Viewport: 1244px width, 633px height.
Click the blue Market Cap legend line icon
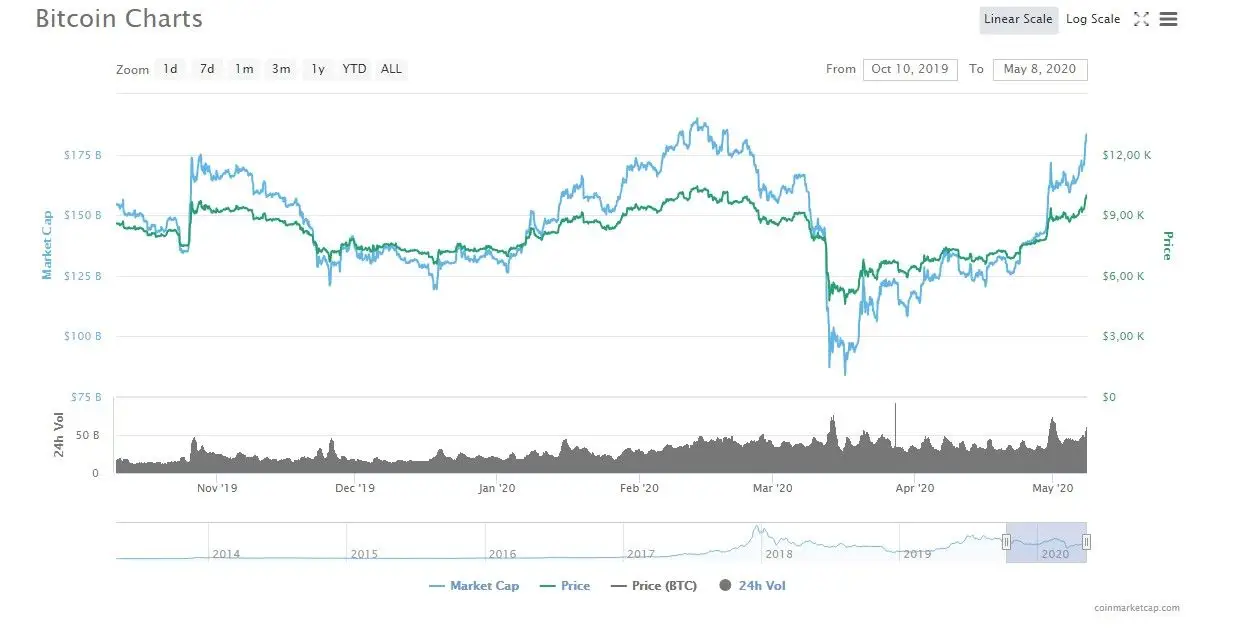[x=439, y=585]
